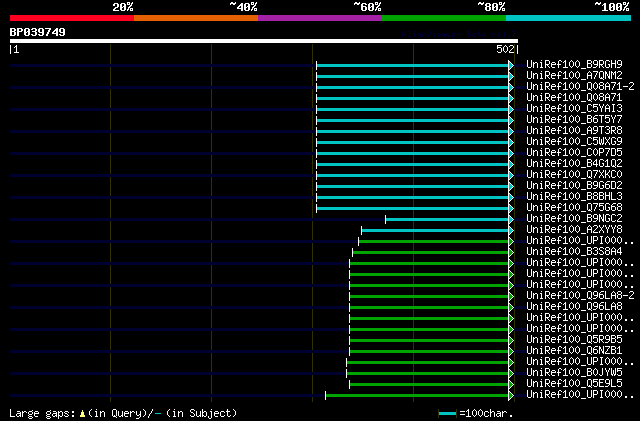Image resolution: width=640 pixels, height=421 pixels.
Task: Click the cyan alignment bar for UniRef100_C5YAI3
Action: (x=412, y=109)
